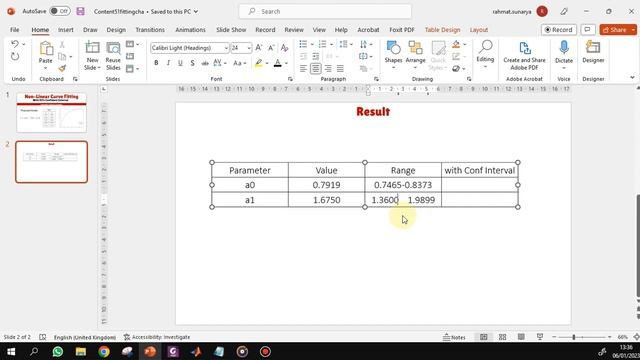Screen dimensions: 640x360
Task: Apply the font color red swatch
Action: click(278, 63)
